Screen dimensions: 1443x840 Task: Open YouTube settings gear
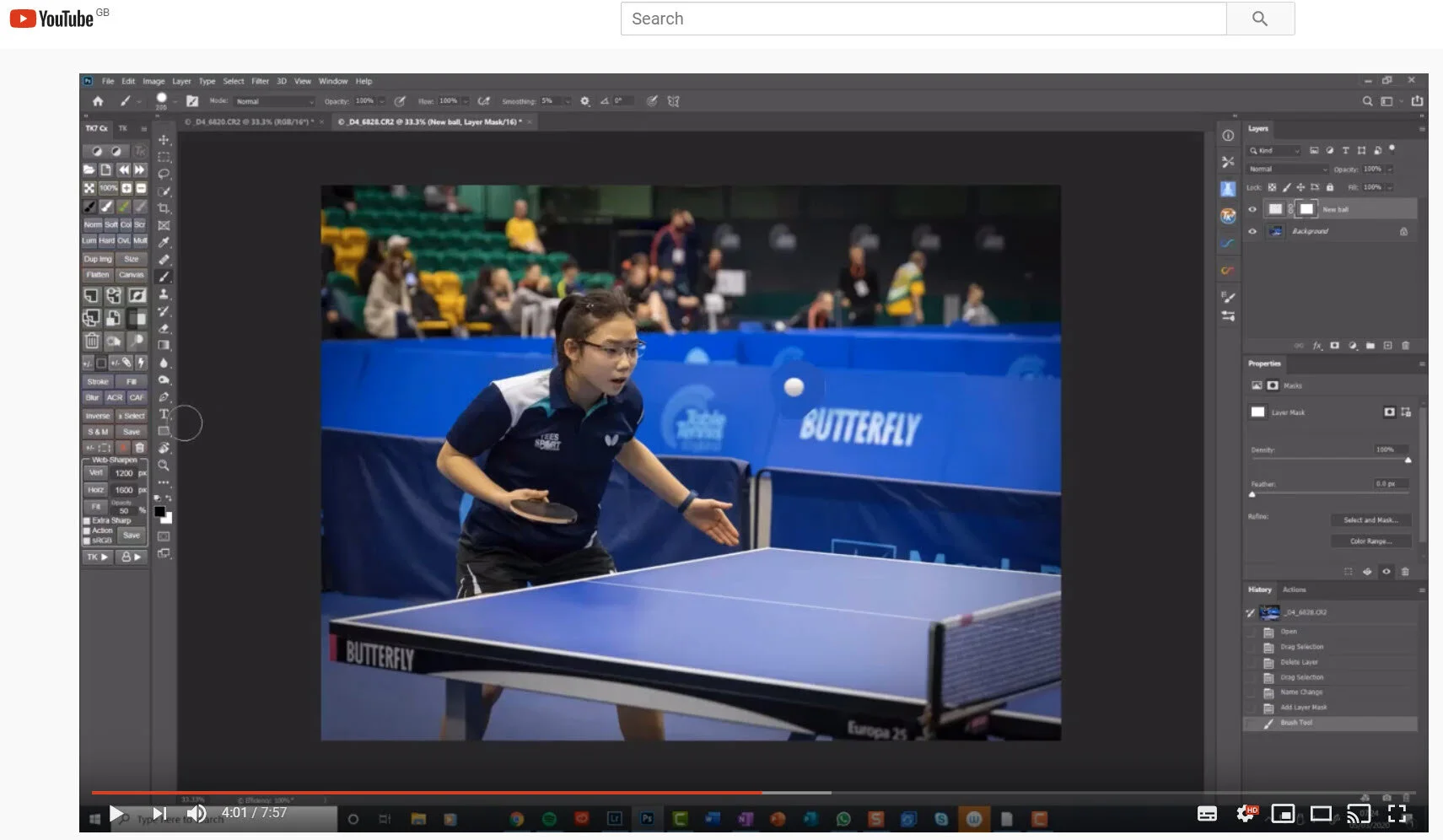(1246, 813)
